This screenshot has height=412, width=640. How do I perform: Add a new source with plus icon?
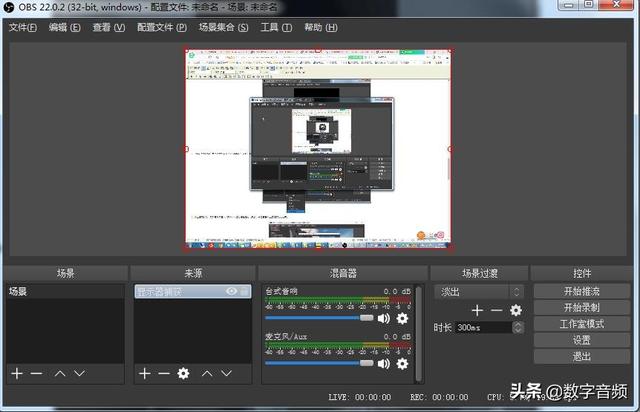[144, 373]
